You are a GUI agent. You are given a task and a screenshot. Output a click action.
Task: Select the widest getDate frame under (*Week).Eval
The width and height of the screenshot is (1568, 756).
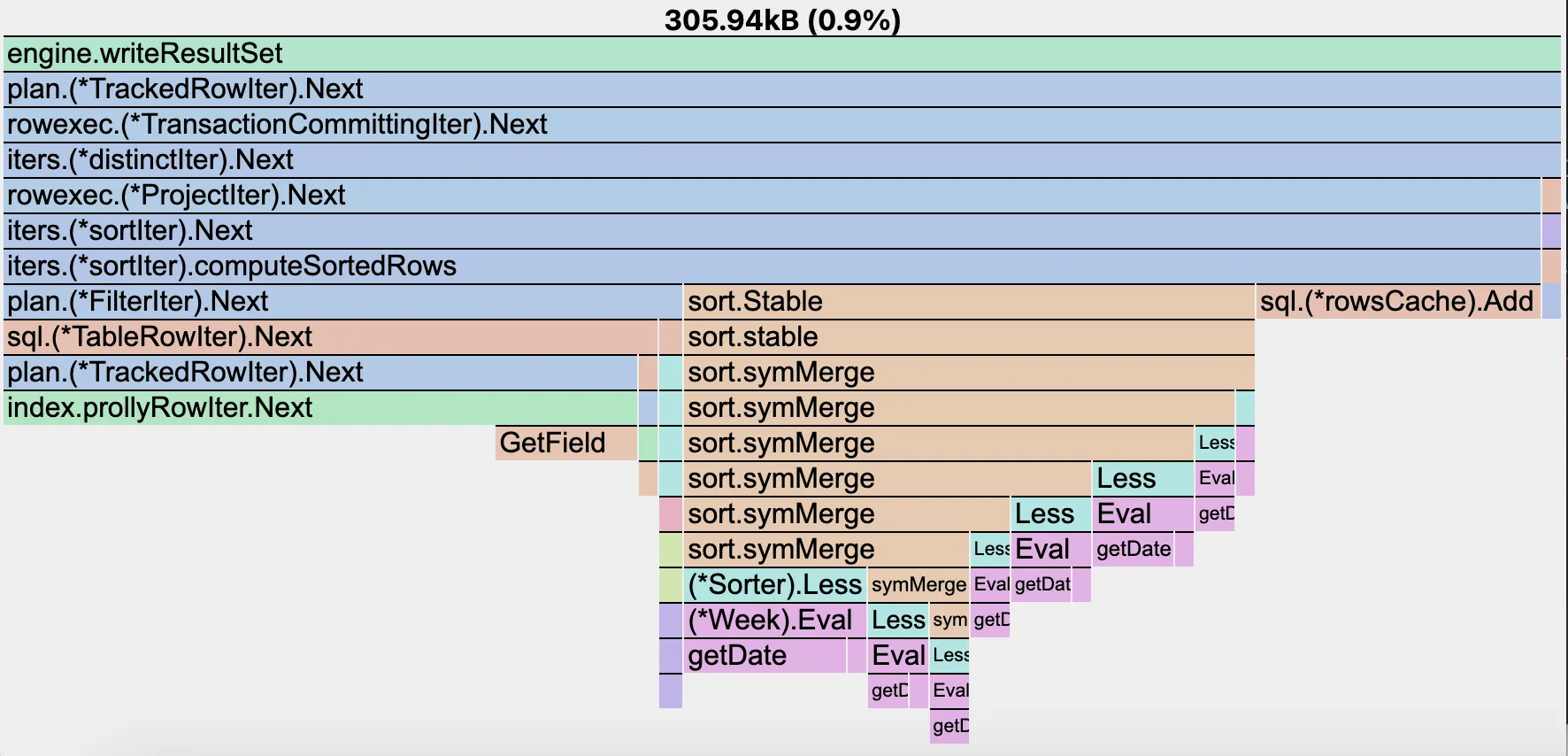765,655
